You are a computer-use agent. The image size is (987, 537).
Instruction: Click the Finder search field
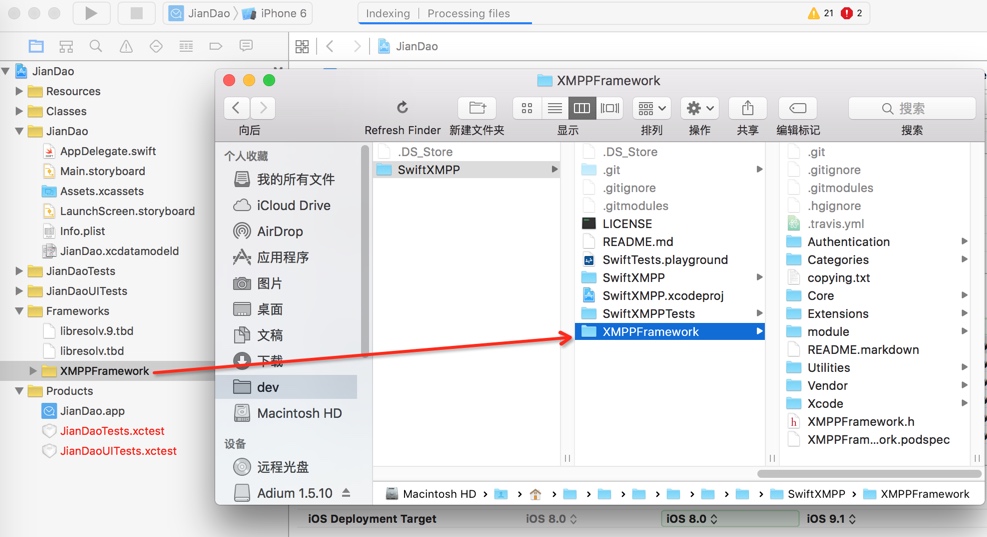[912, 108]
